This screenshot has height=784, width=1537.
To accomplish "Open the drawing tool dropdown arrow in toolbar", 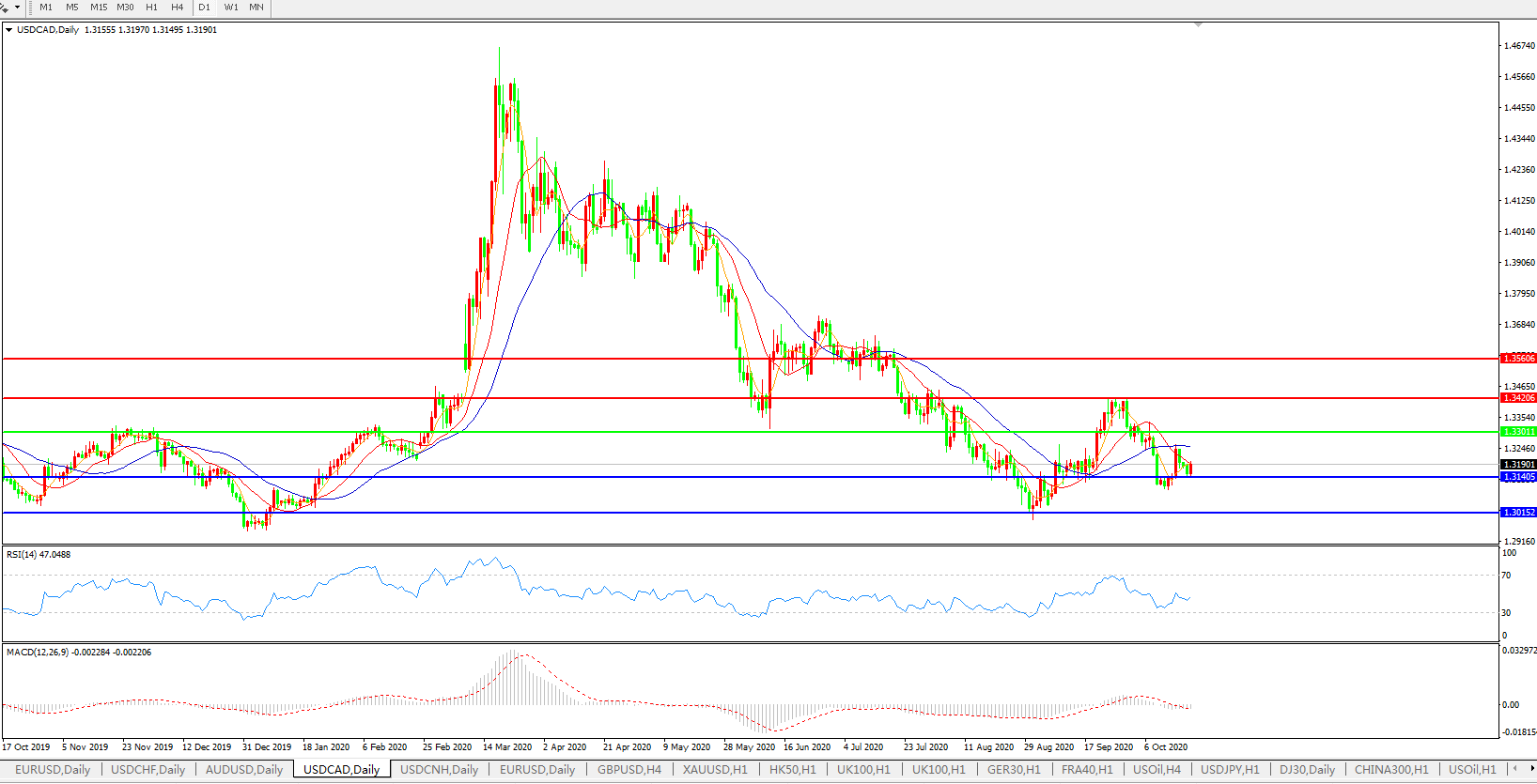I will 17,8.
